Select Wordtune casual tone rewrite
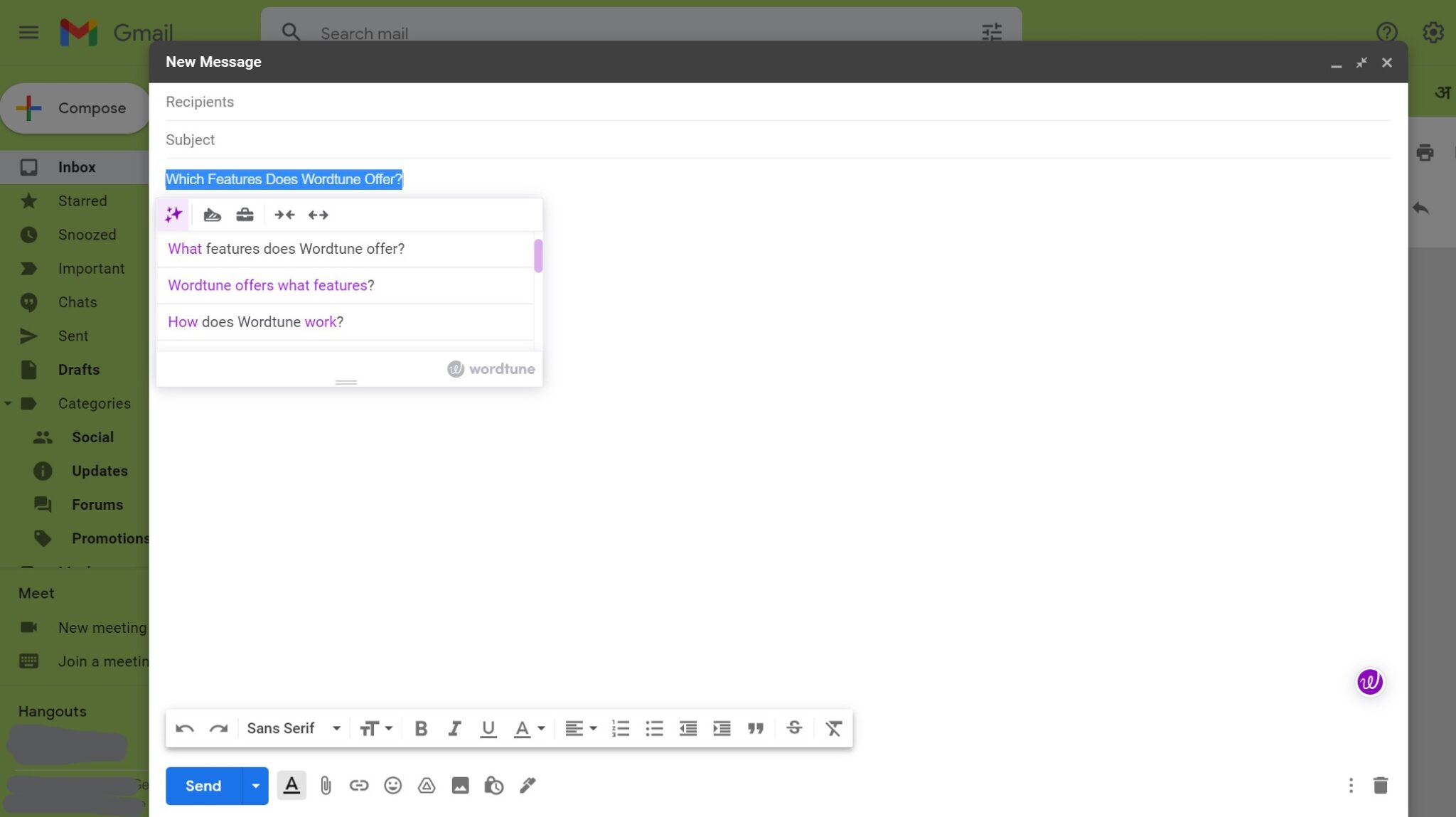Screen dimensions: 1456x817 (x=213, y=214)
